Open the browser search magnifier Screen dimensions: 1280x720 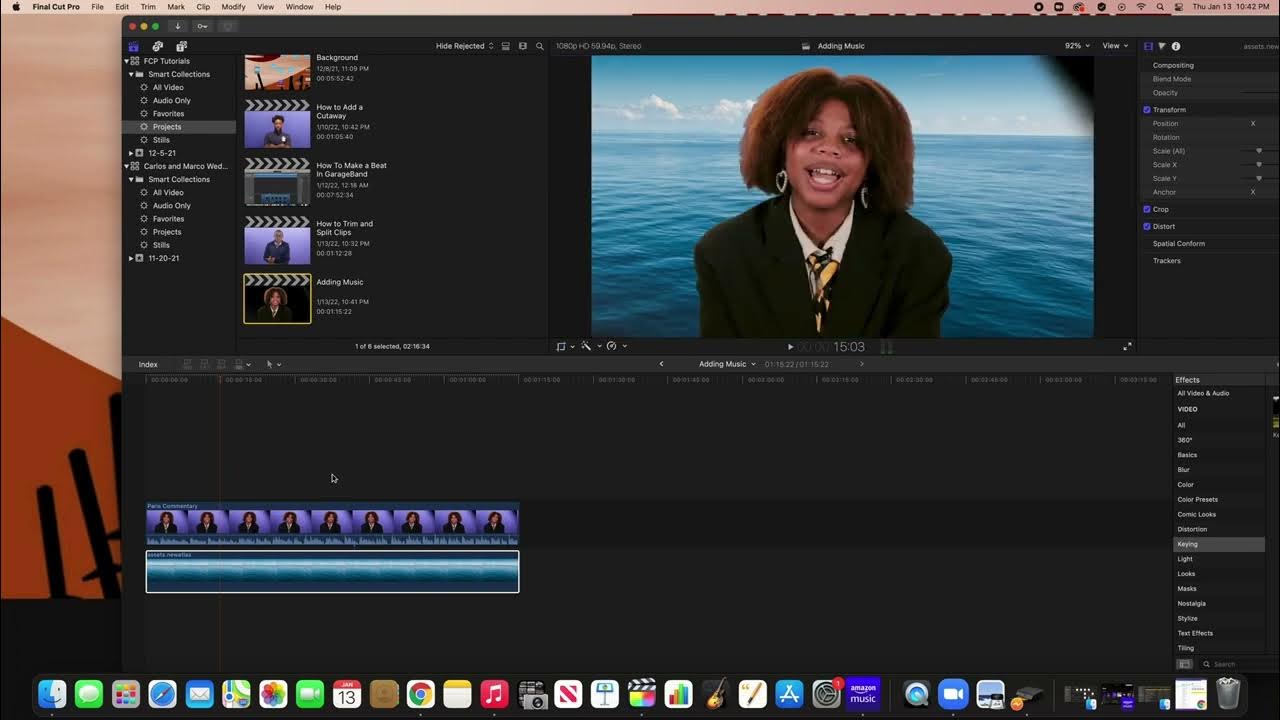(540, 46)
